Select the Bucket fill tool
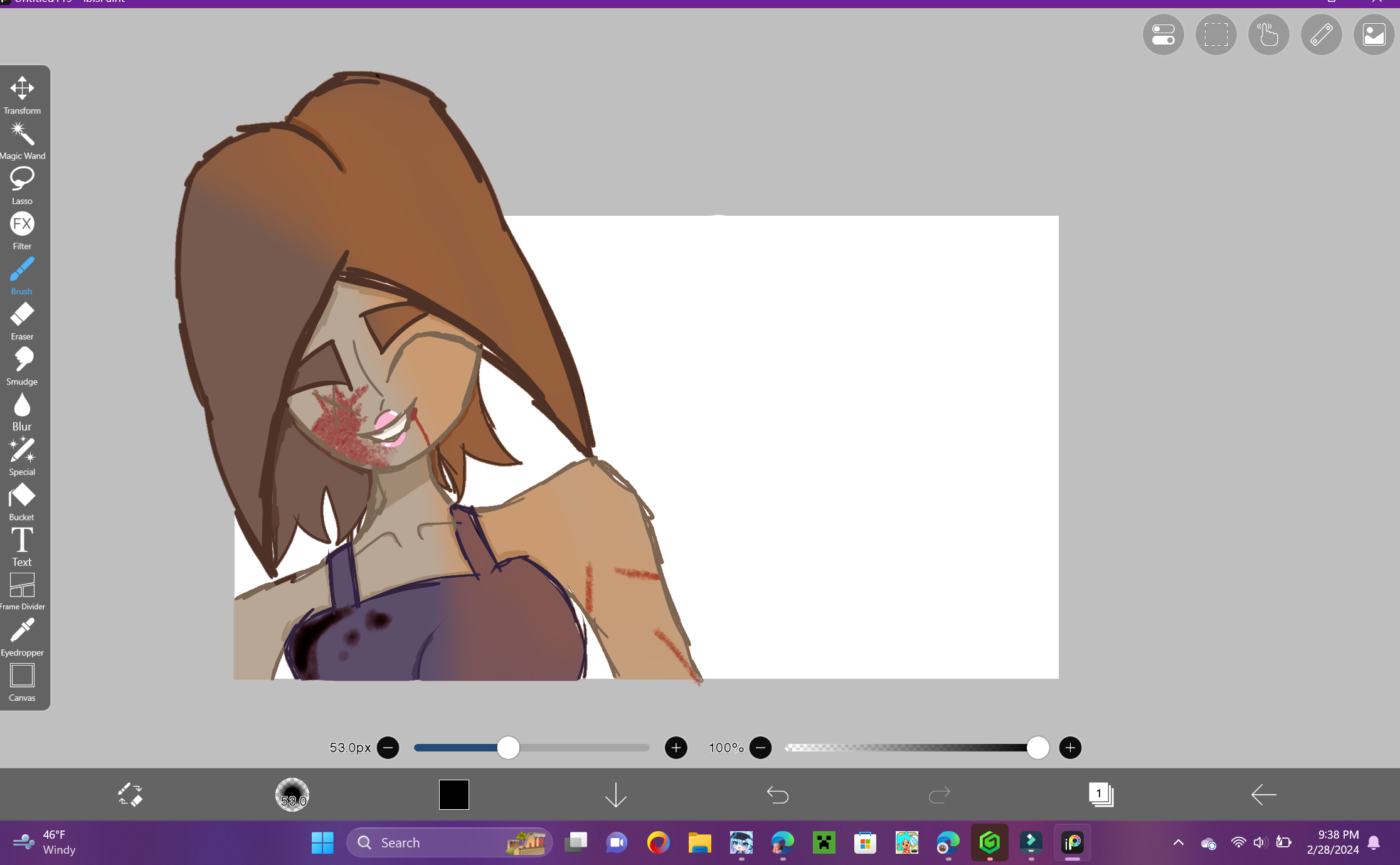This screenshot has height=865, width=1400. pyautogui.click(x=22, y=496)
